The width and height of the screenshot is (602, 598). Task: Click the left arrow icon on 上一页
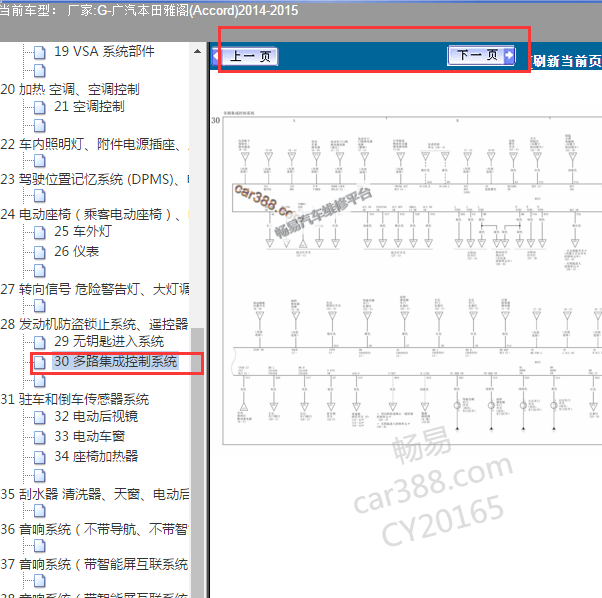[x=216, y=57]
